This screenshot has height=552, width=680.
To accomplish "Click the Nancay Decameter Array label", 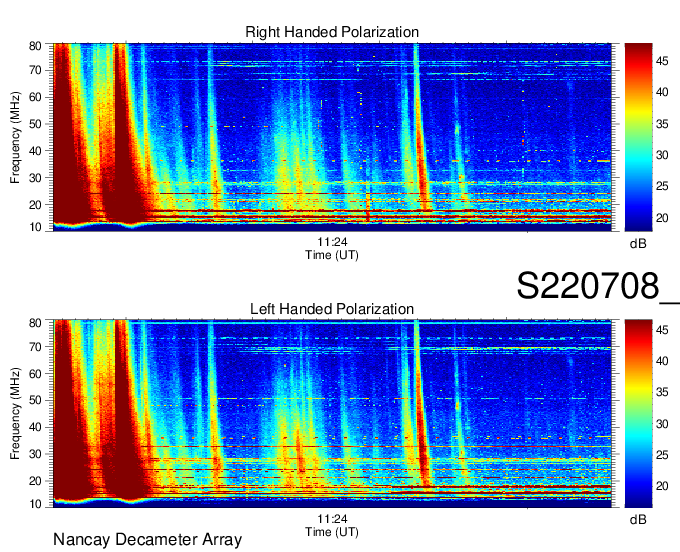I will pyautogui.click(x=147, y=540).
